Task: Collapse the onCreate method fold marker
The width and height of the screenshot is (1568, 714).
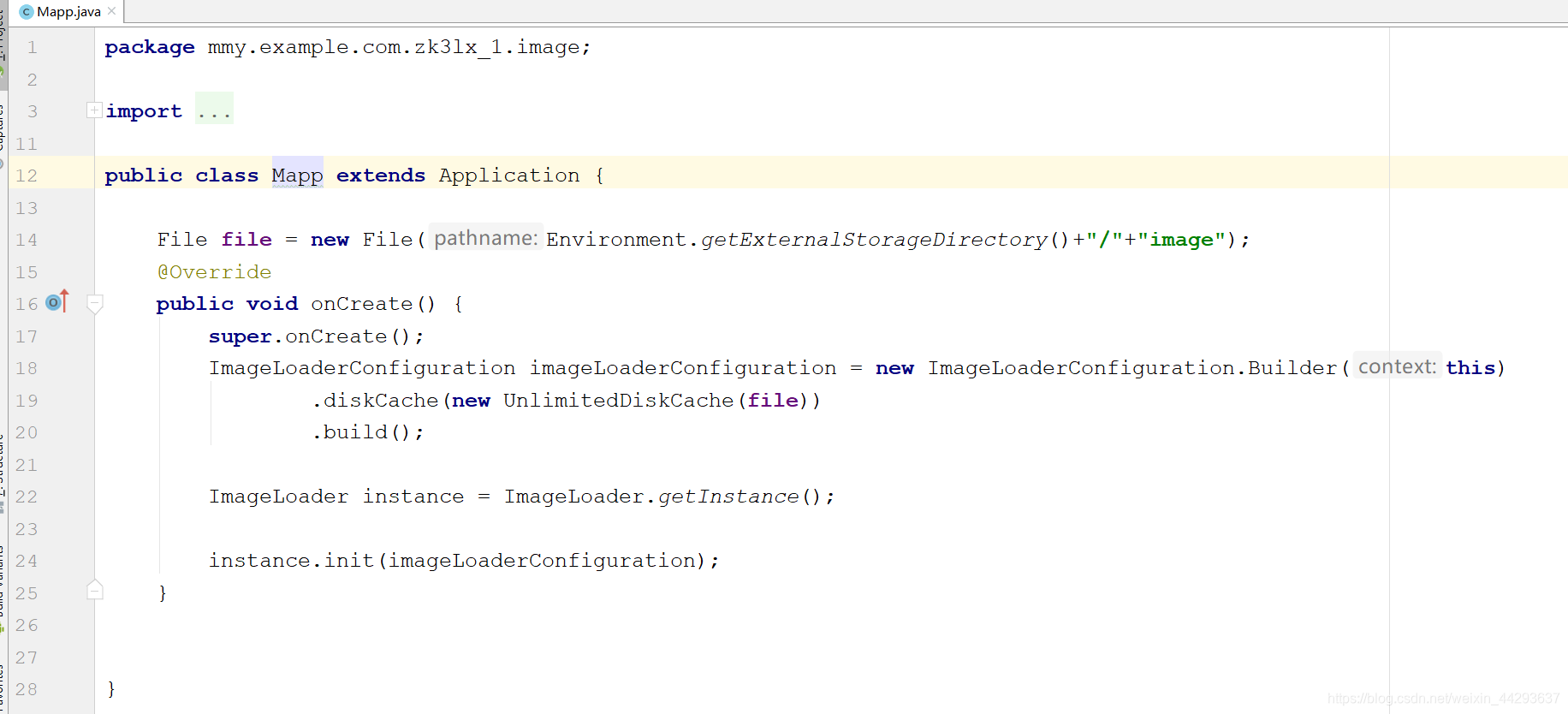Action: click(95, 303)
